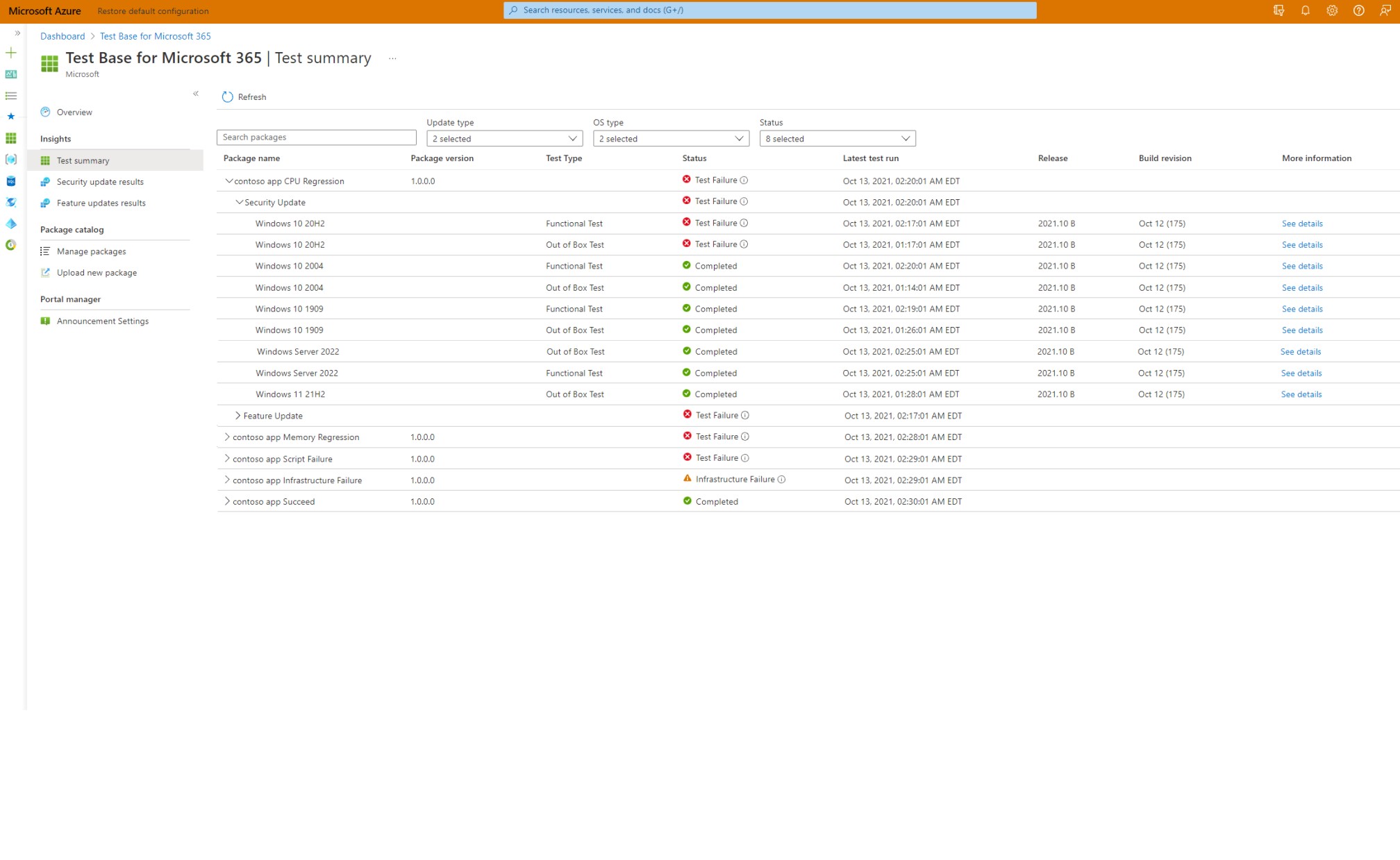Open the Overview menu item

point(74,112)
